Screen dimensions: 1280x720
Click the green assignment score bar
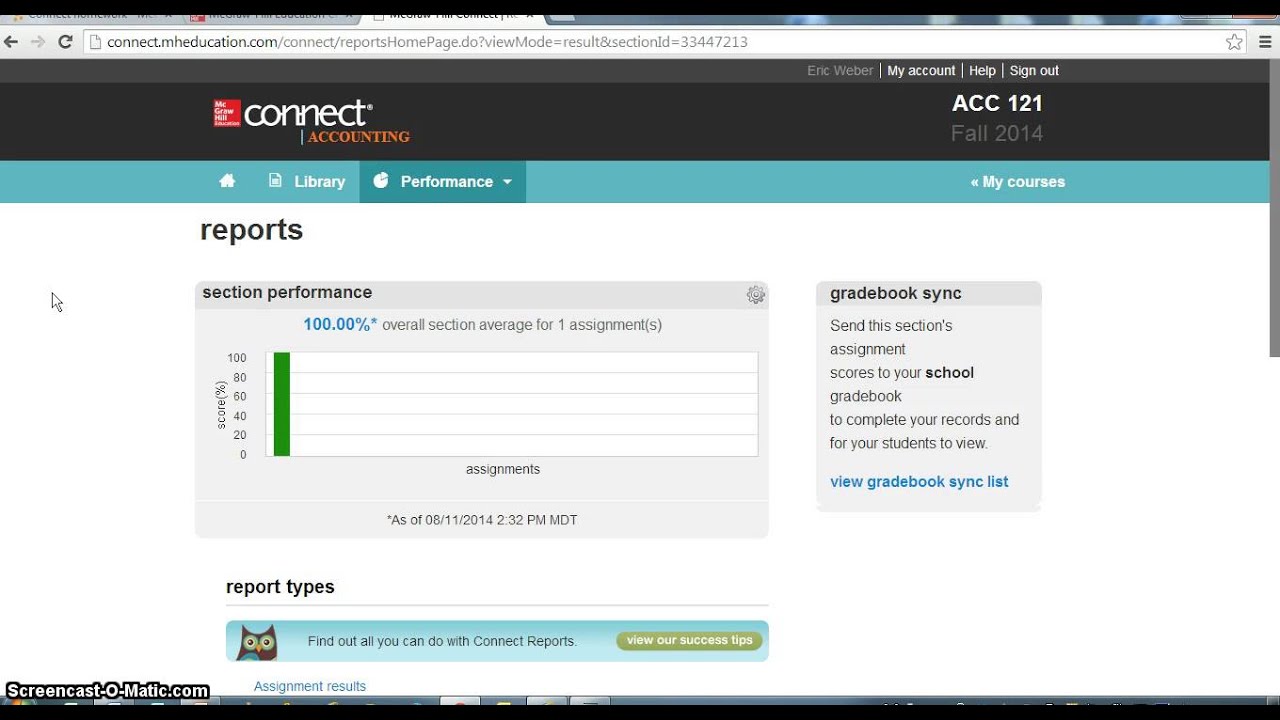coord(282,404)
